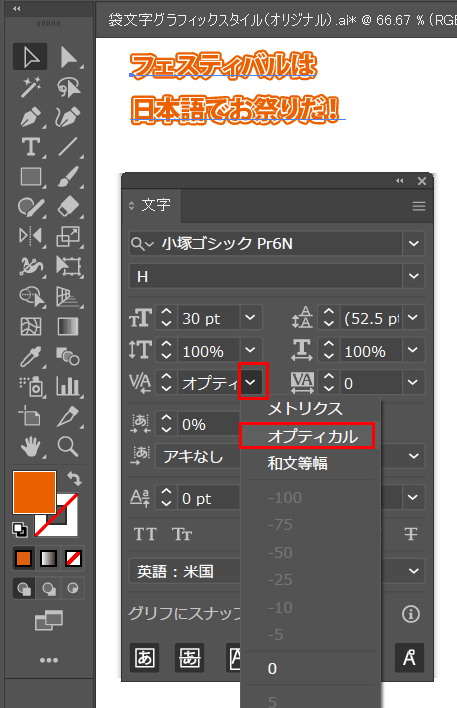Toggle strikethrough text button
Screen dimensions: 457x708
click(410, 534)
